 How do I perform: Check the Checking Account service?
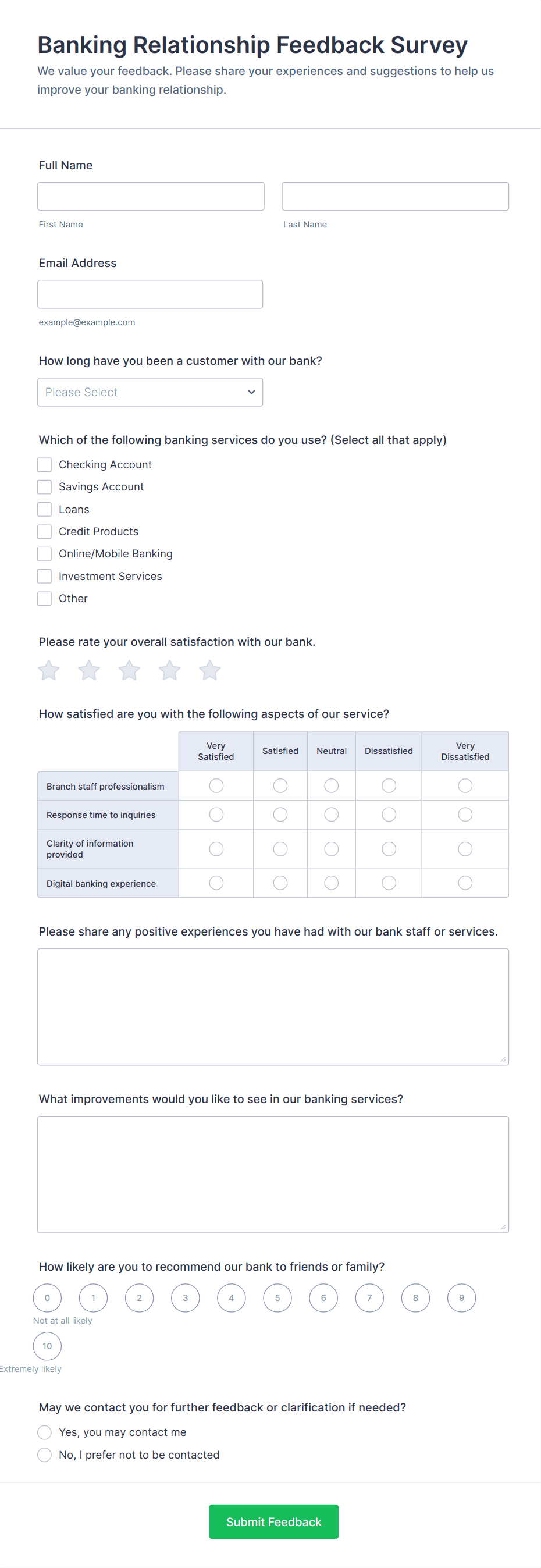tap(44, 464)
